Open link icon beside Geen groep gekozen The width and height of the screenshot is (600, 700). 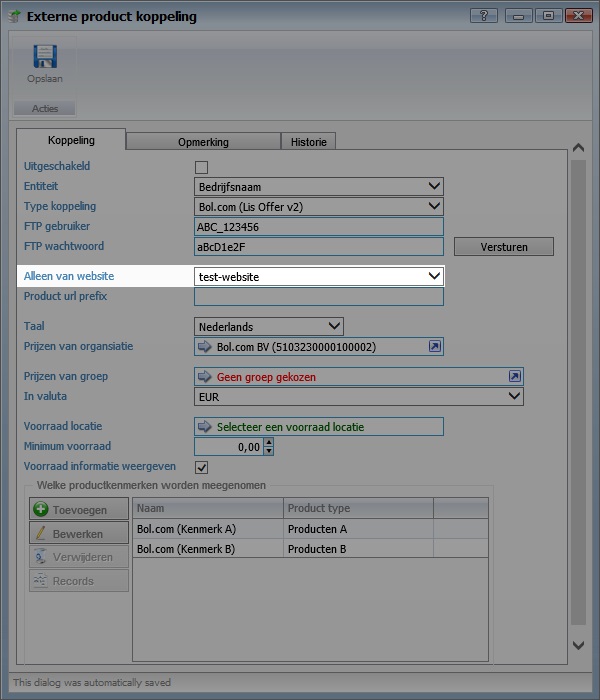(514, 377)
